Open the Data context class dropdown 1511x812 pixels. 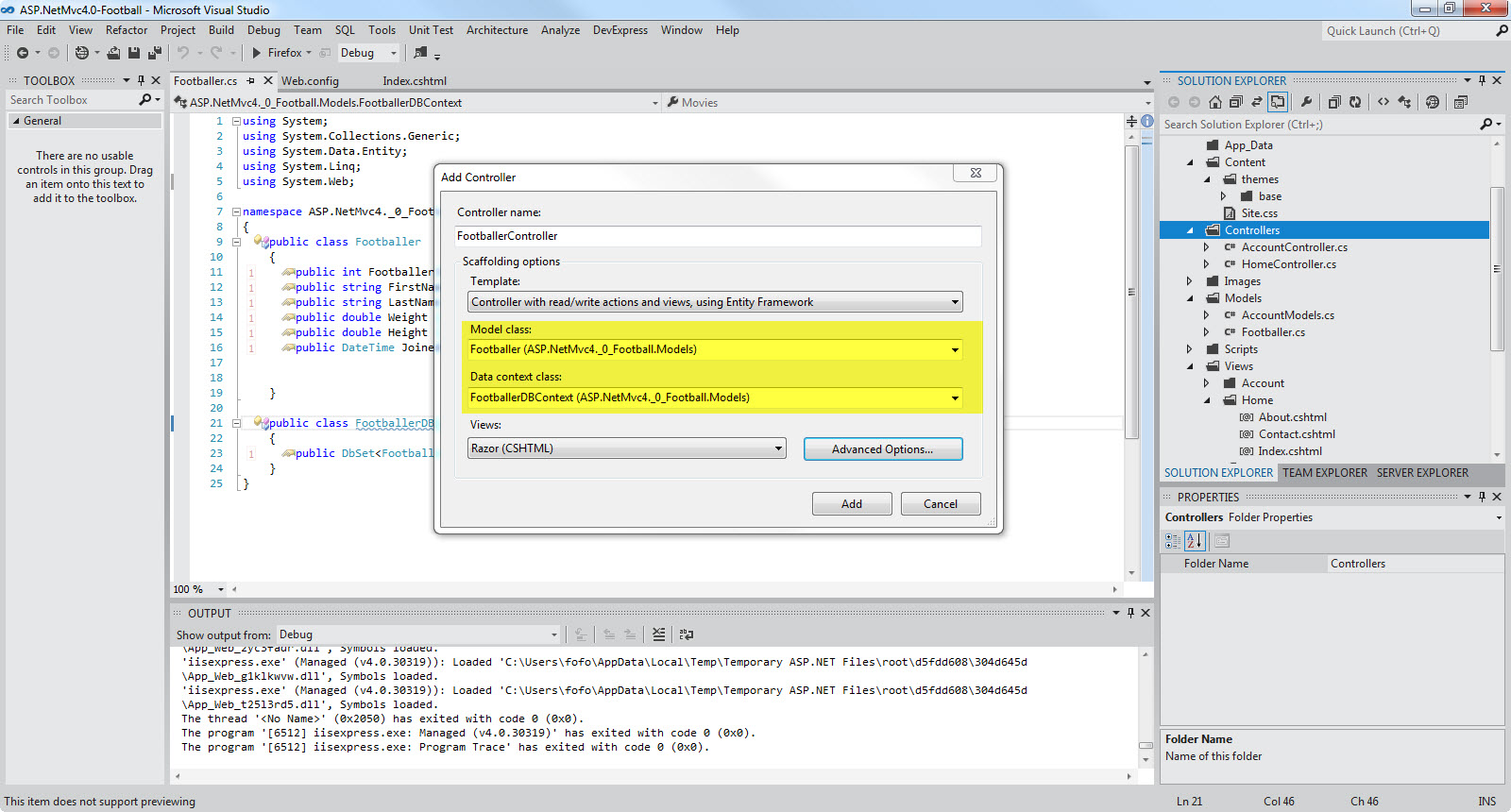(955, 398)
